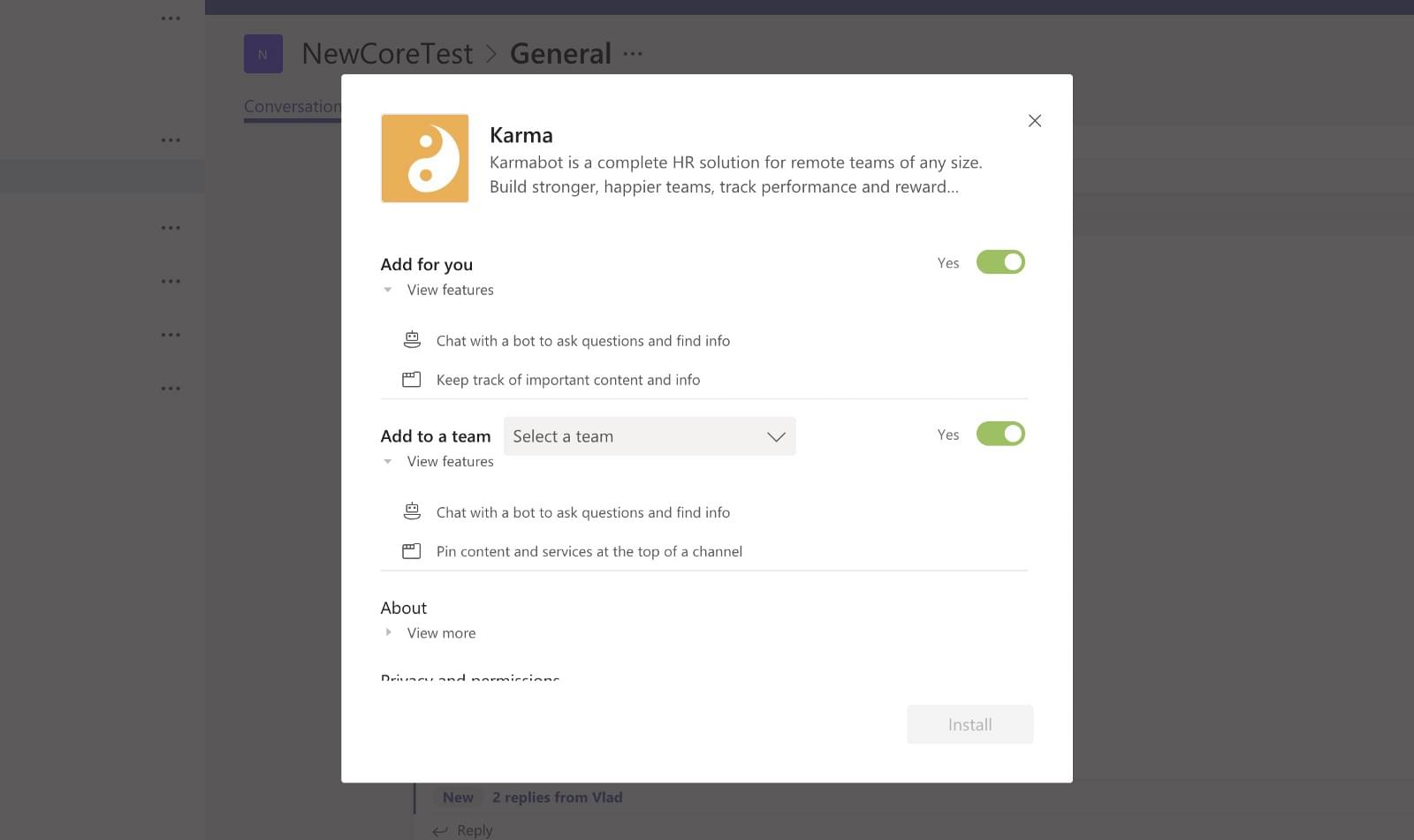Disable the 'Add for you' toggle
Image resolution: width=1414 pixels, height=840 pixels.
(x=1000, y=261)
